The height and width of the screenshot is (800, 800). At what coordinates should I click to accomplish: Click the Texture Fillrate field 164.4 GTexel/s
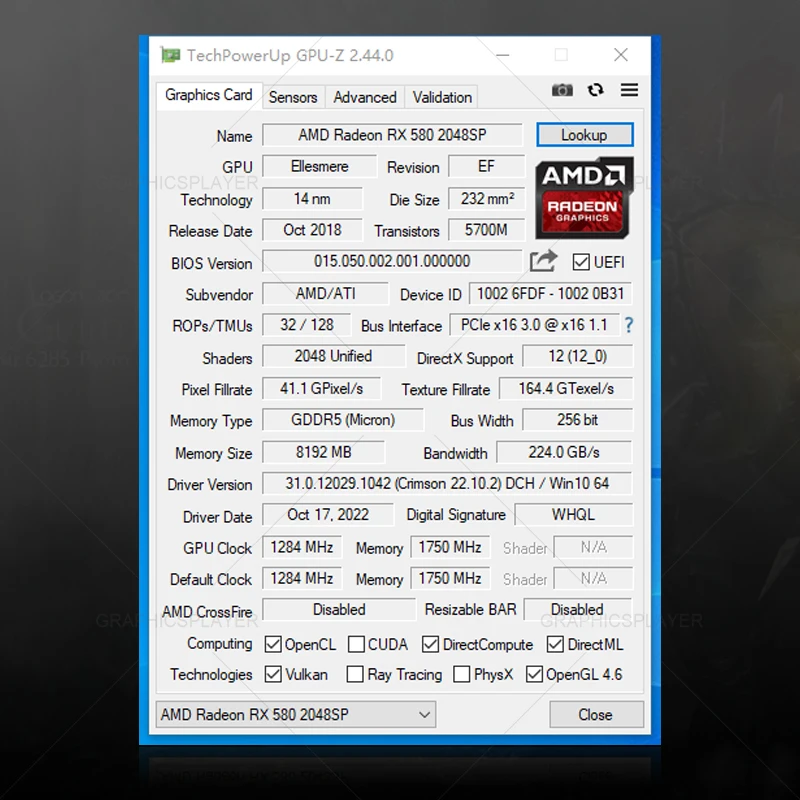566,389
